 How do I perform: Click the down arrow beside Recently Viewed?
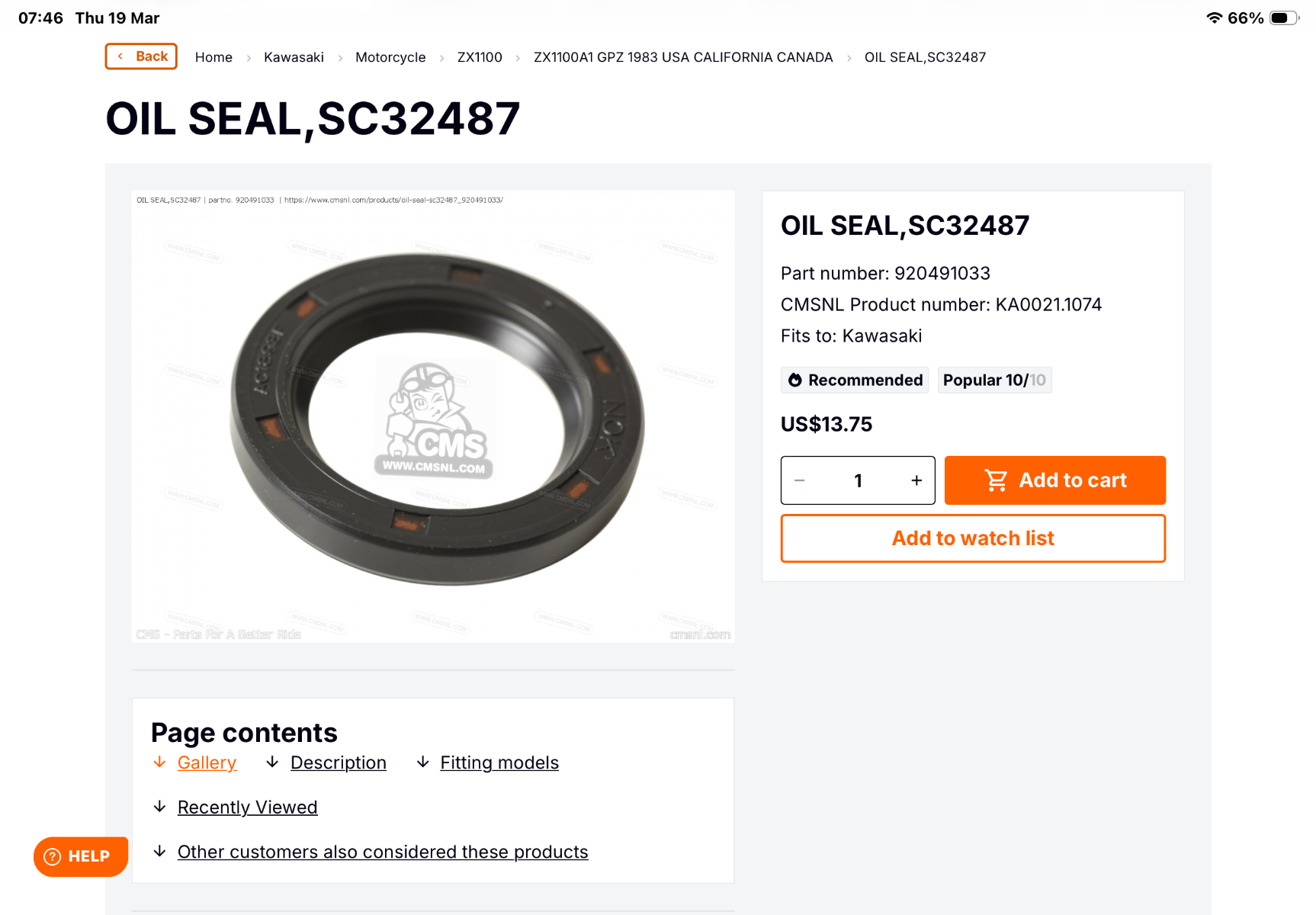point(159,807)
